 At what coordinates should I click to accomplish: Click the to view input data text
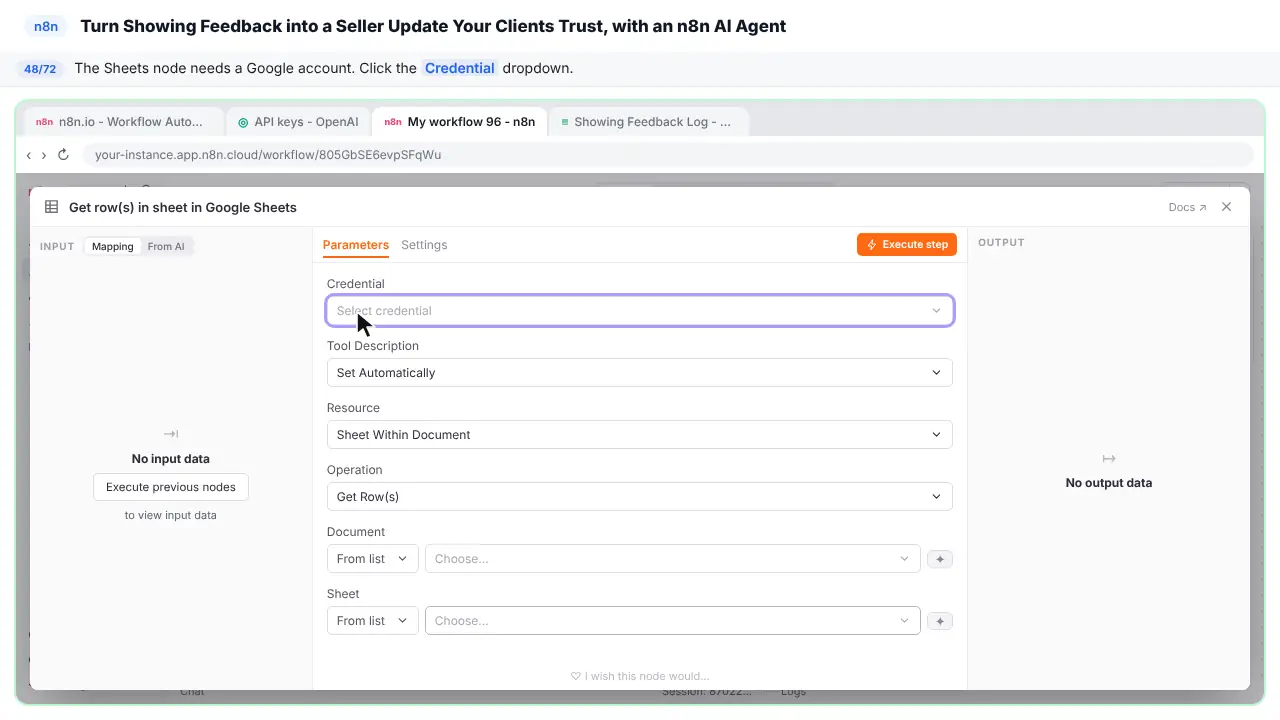click(x=171, y=515)
